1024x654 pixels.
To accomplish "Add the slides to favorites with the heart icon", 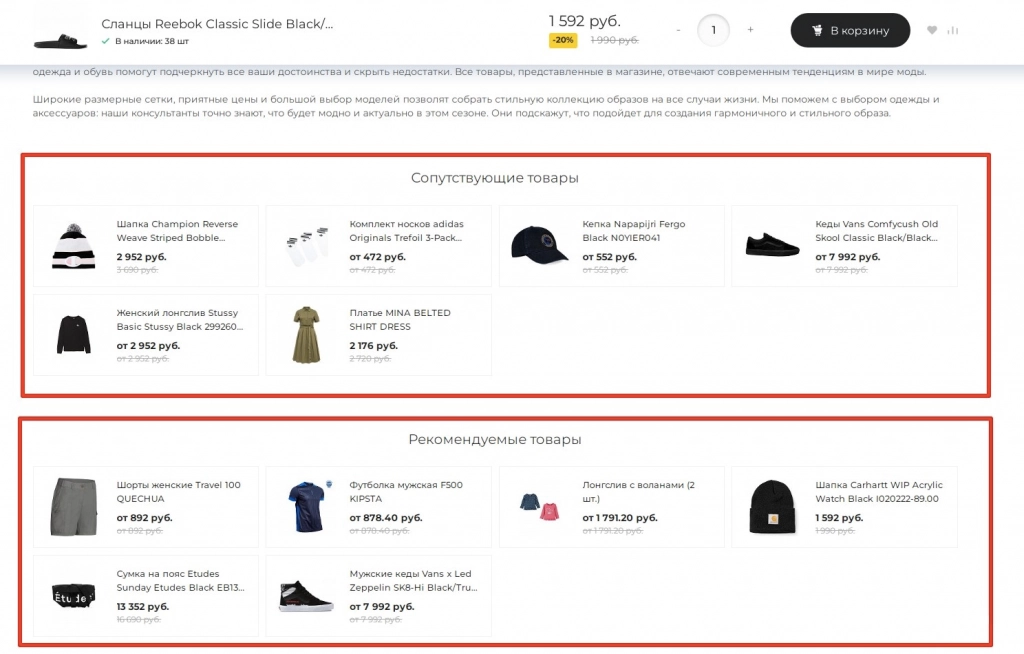I will tap(932, 30).
